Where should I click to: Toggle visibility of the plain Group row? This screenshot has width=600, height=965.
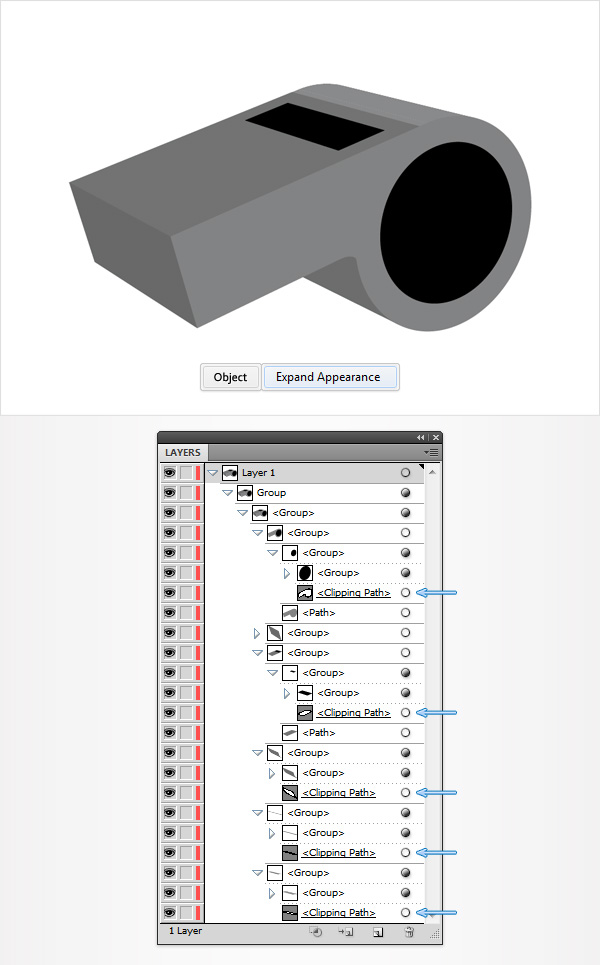click(x=170, y=493)
